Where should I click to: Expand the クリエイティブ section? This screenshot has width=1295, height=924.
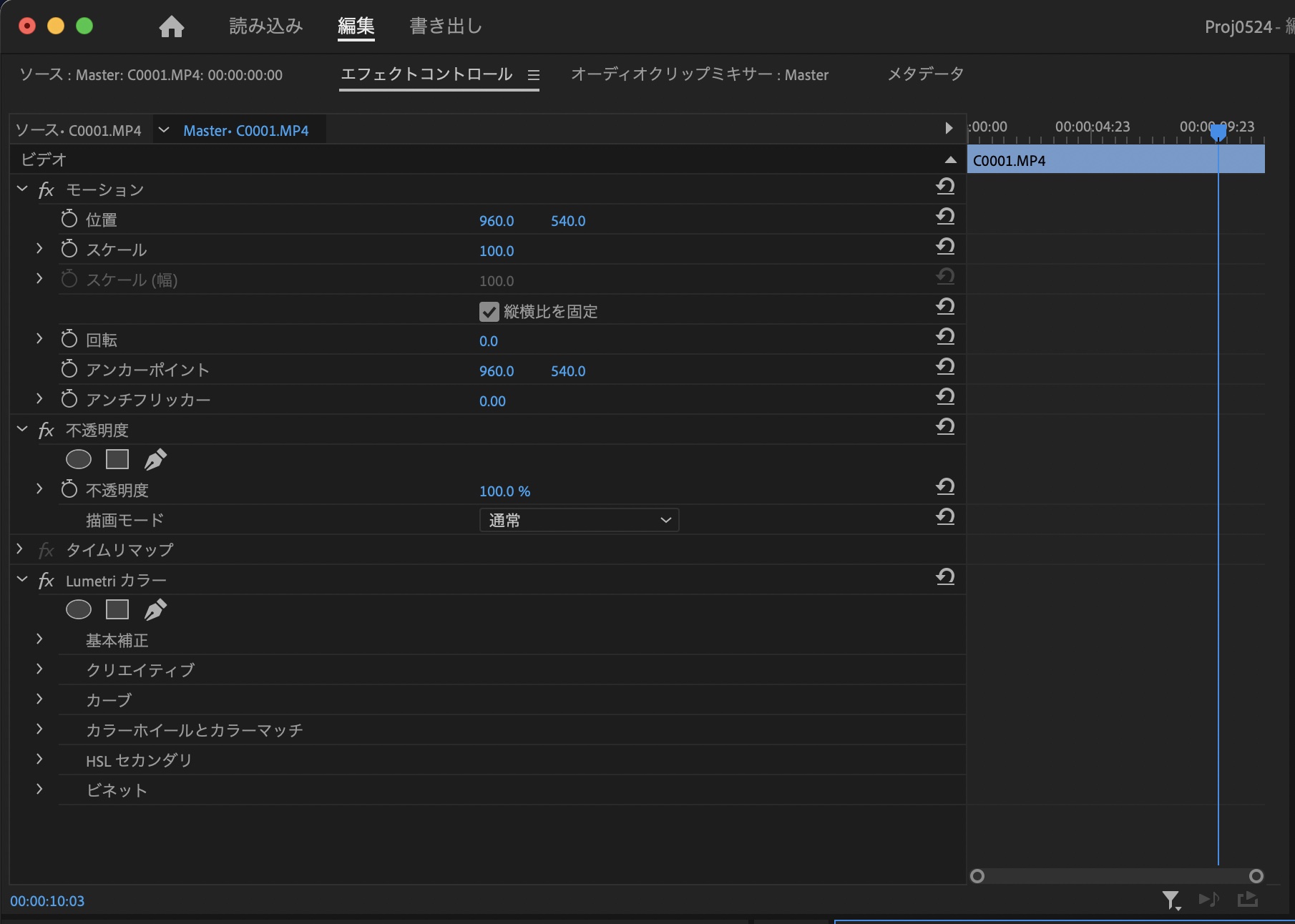(39, 669)
